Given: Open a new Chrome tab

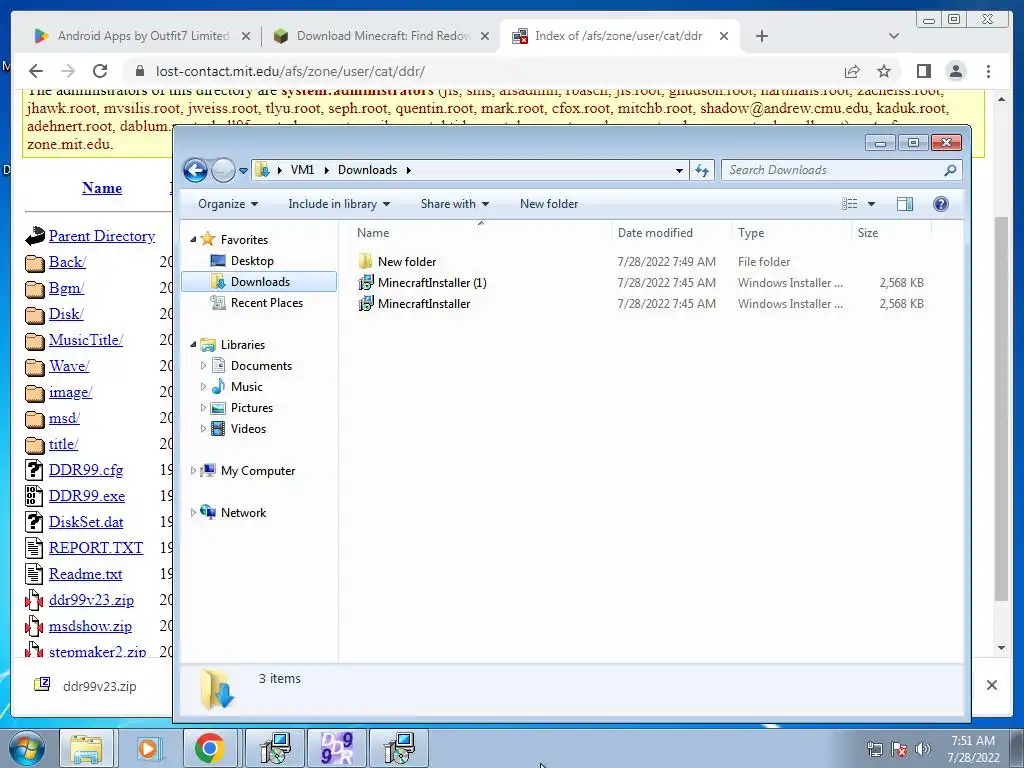Looking at the screenshot, I should (x=761, y=36).
